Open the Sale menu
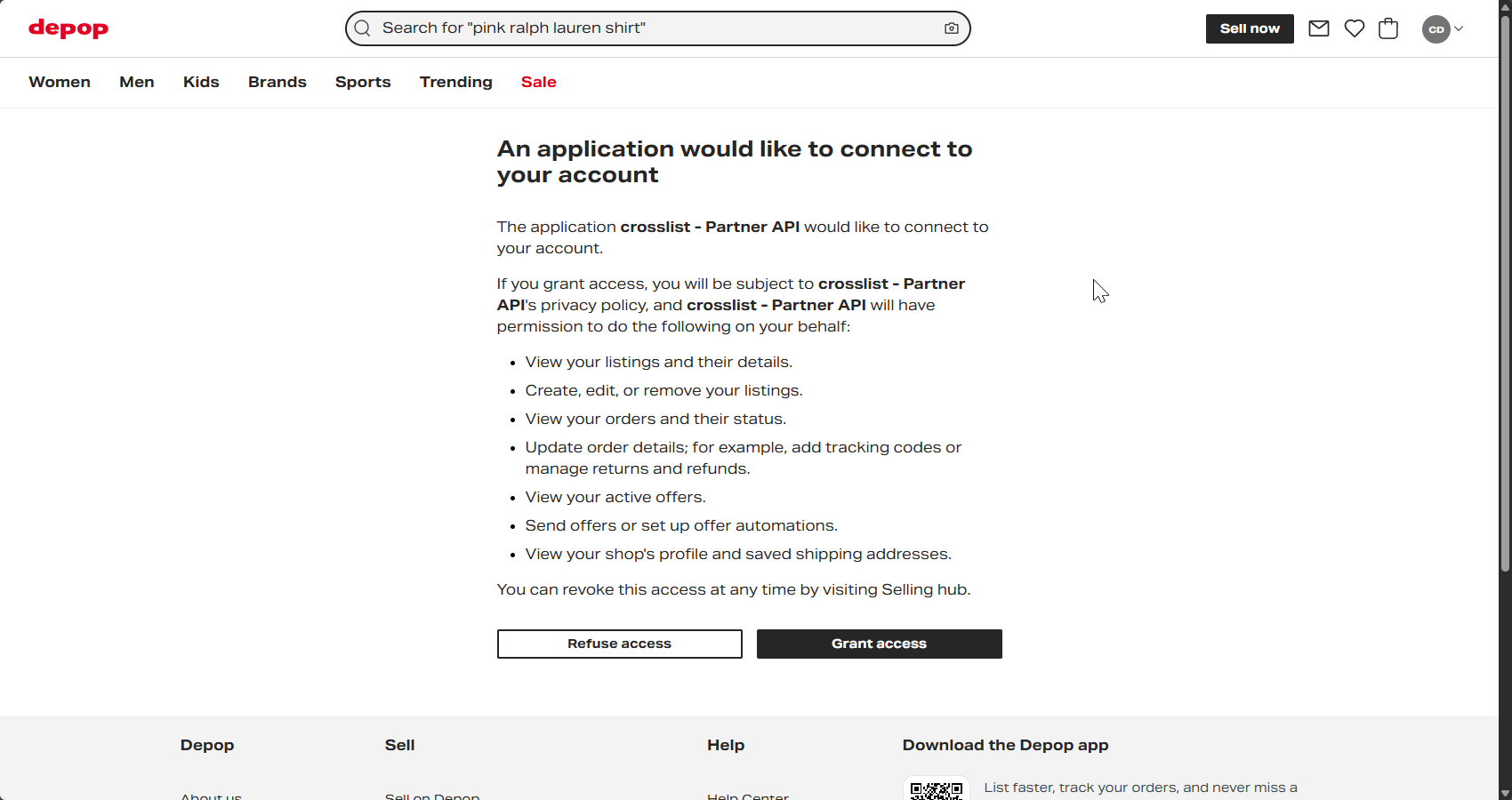This screenshot has width=1512, height=800. 539,82
